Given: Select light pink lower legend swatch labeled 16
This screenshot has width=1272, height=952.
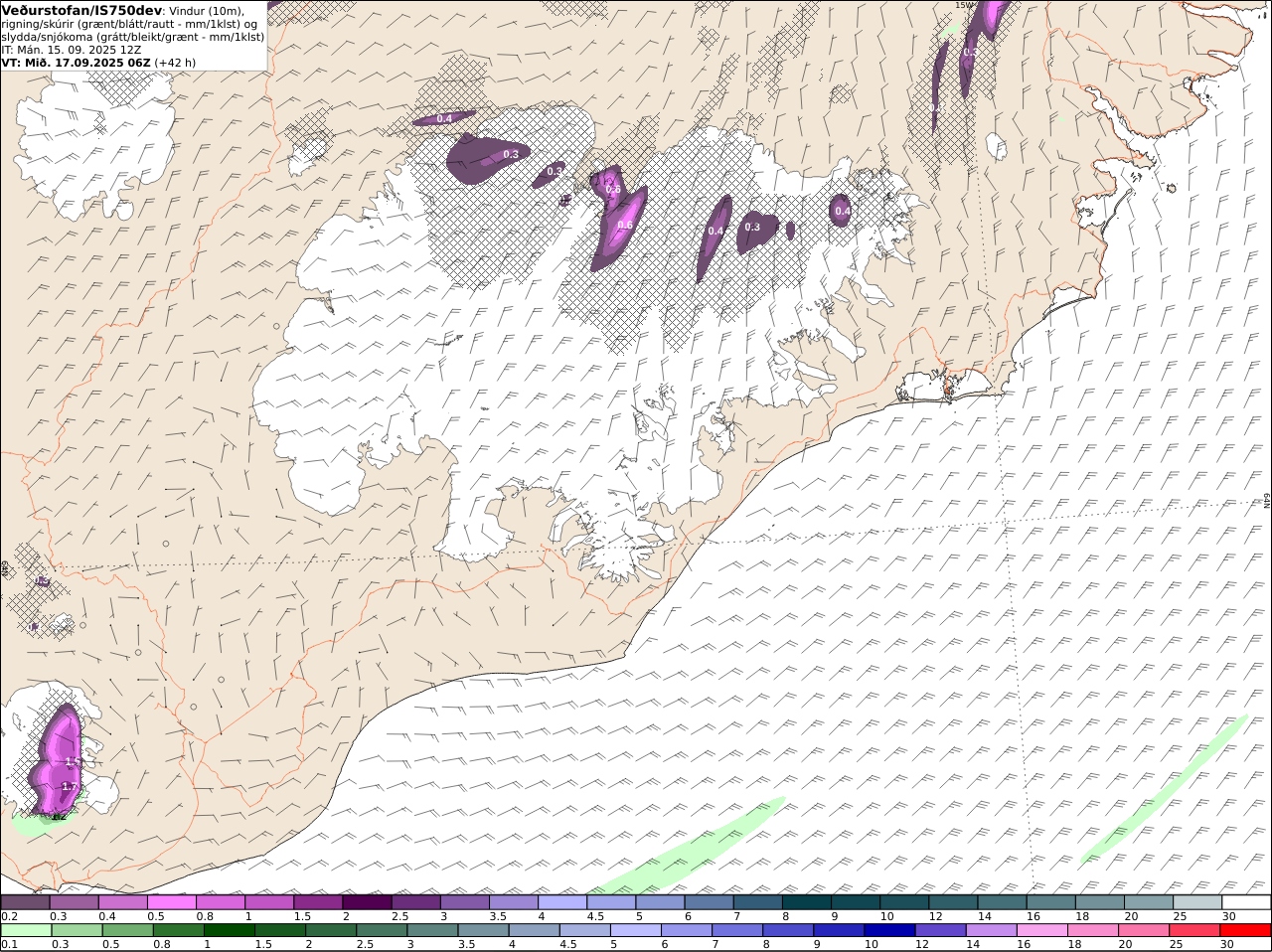Looking at the screenshot, I should click(x=1041, y=931).
